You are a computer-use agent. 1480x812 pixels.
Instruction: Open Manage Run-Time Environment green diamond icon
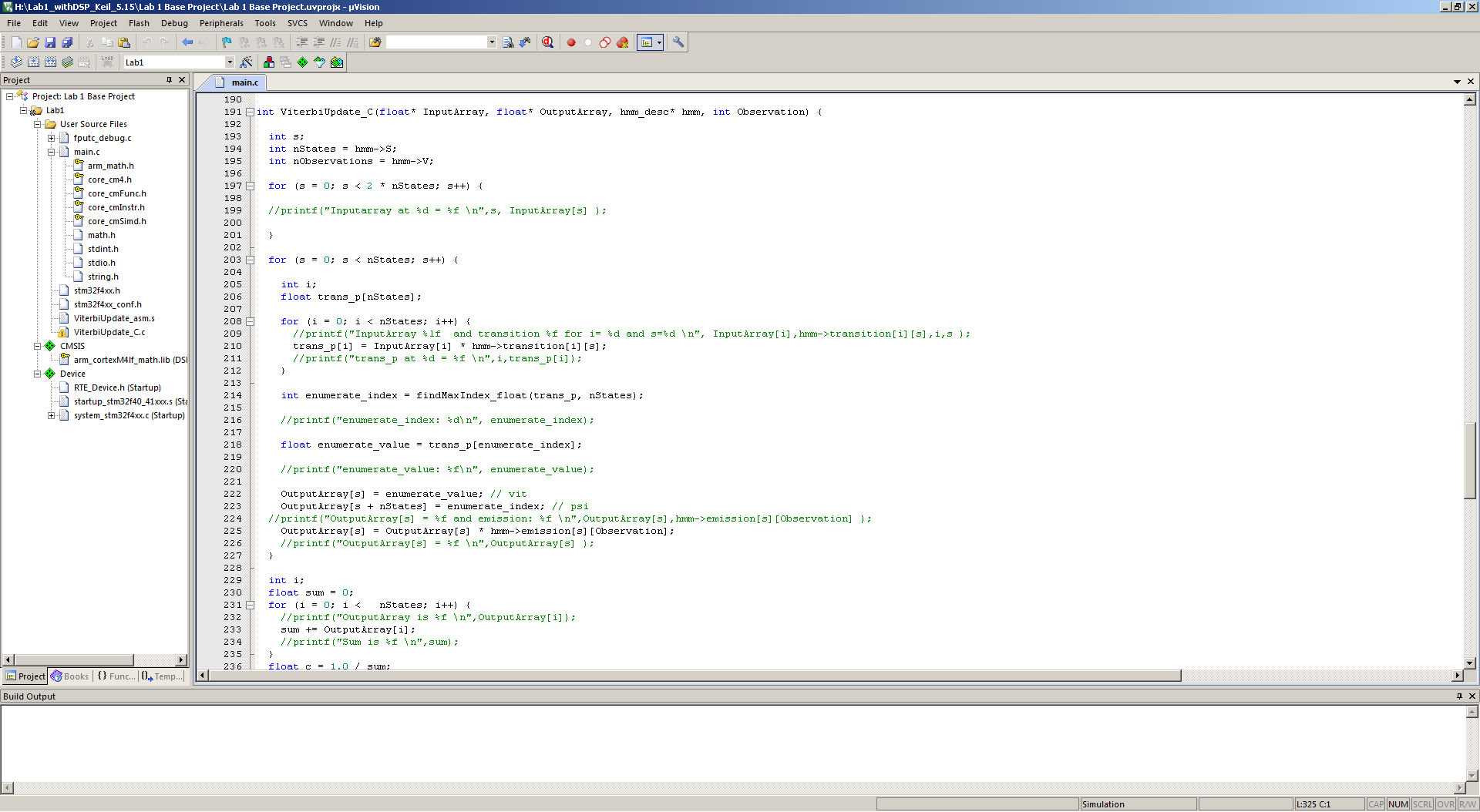pos(302,62)
